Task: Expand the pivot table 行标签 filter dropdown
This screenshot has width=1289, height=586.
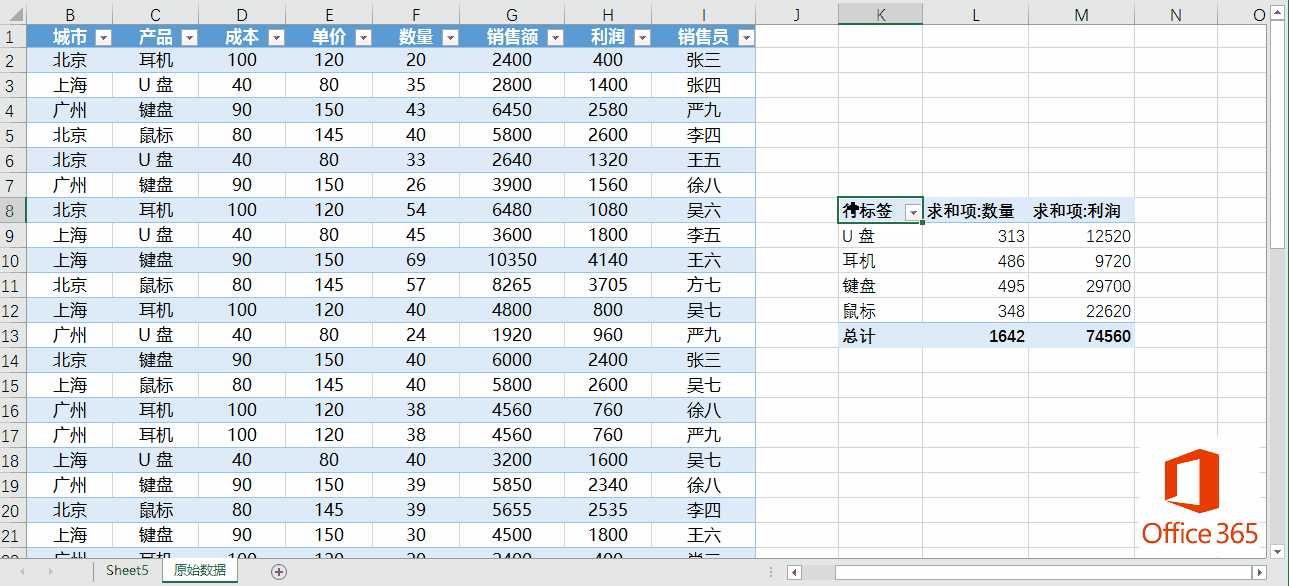Action: tap(912, 212)
